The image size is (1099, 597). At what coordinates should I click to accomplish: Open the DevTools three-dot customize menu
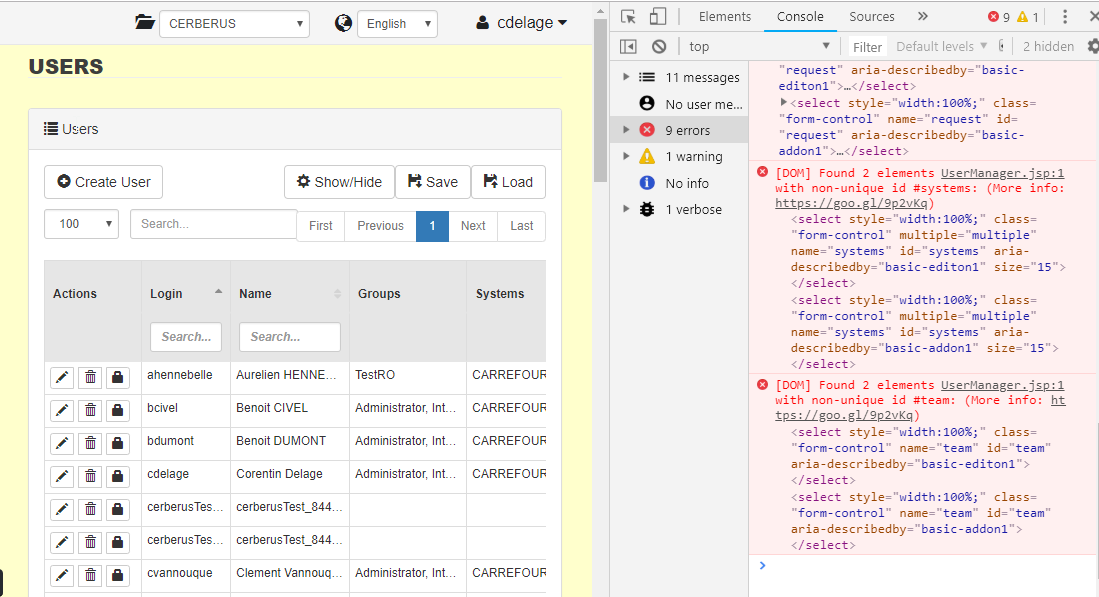click(x=1063, y=16)
